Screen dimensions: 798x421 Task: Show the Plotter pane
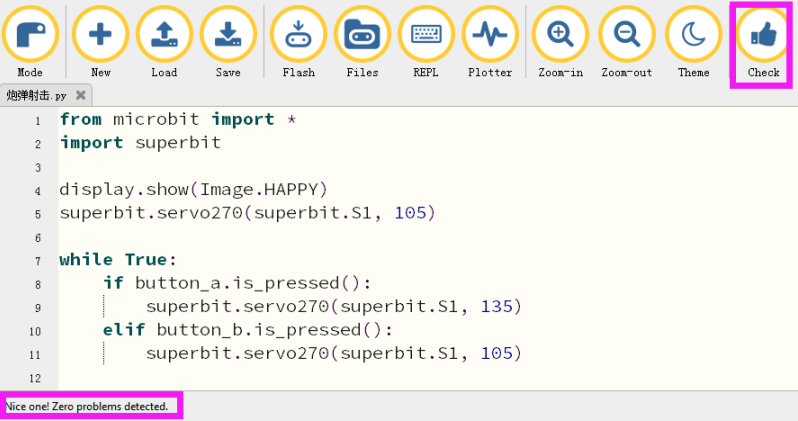point(490,35)
